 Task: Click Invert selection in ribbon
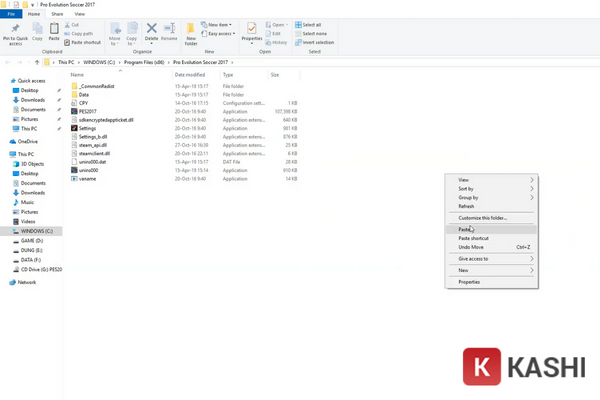pyautogui.click(x=315, y=42)
